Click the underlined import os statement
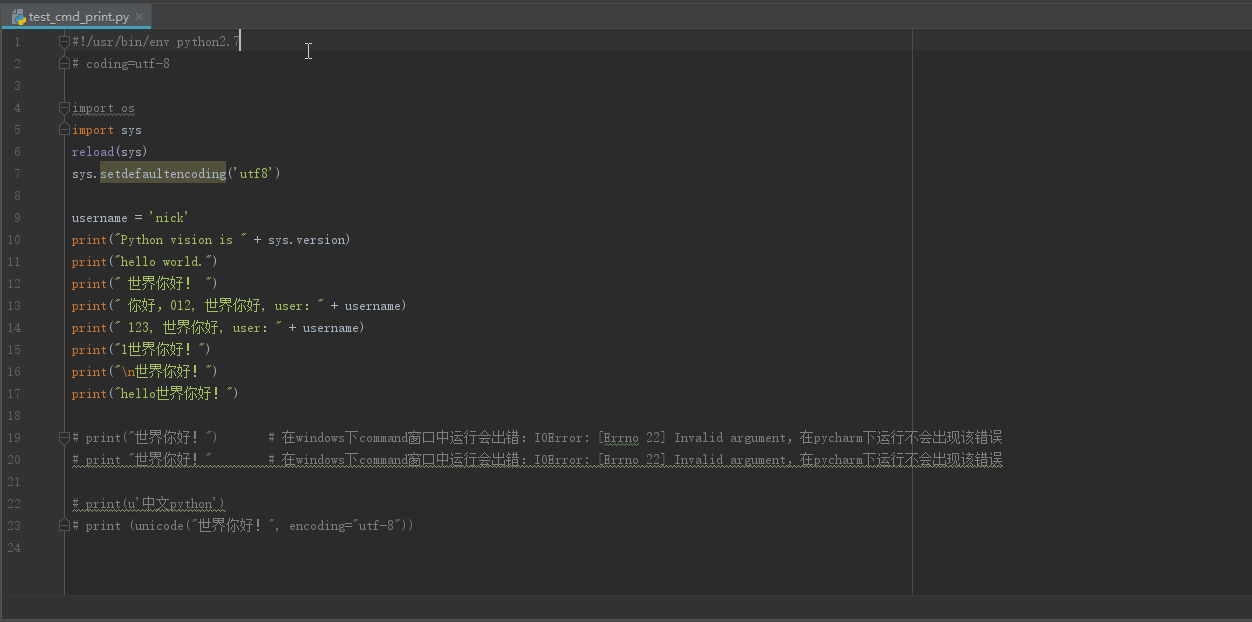Viewport: 1252px width, 622px height. pos(102,107)
